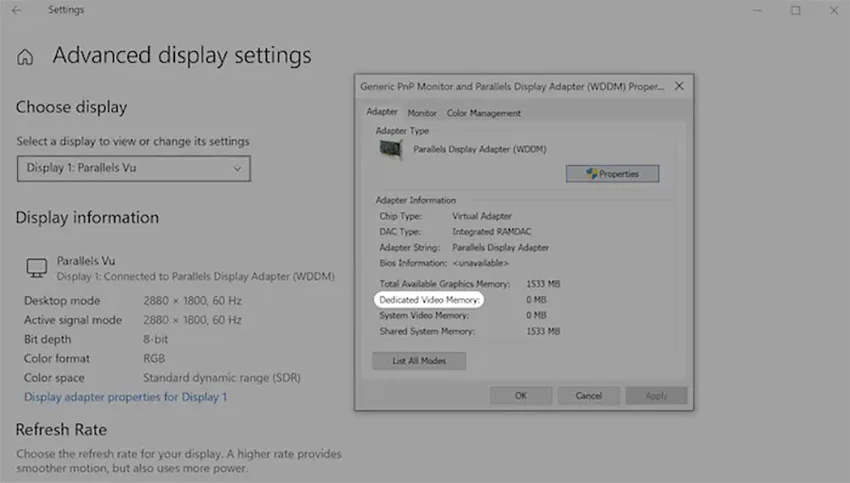Open the Color Management tab

tap(484, 113)
